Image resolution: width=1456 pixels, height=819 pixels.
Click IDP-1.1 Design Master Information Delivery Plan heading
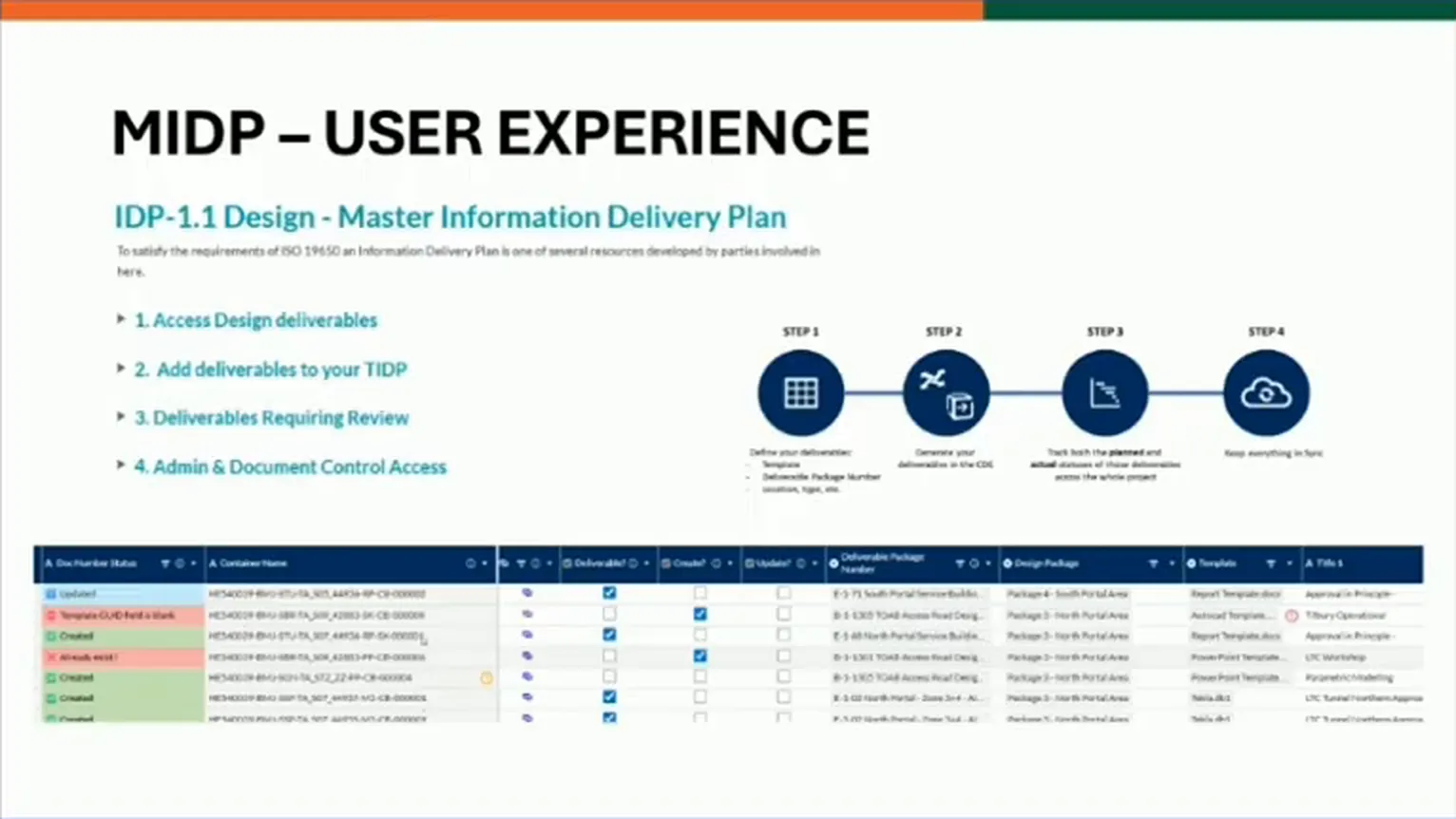pyautogui.click(x=450, y=218)
